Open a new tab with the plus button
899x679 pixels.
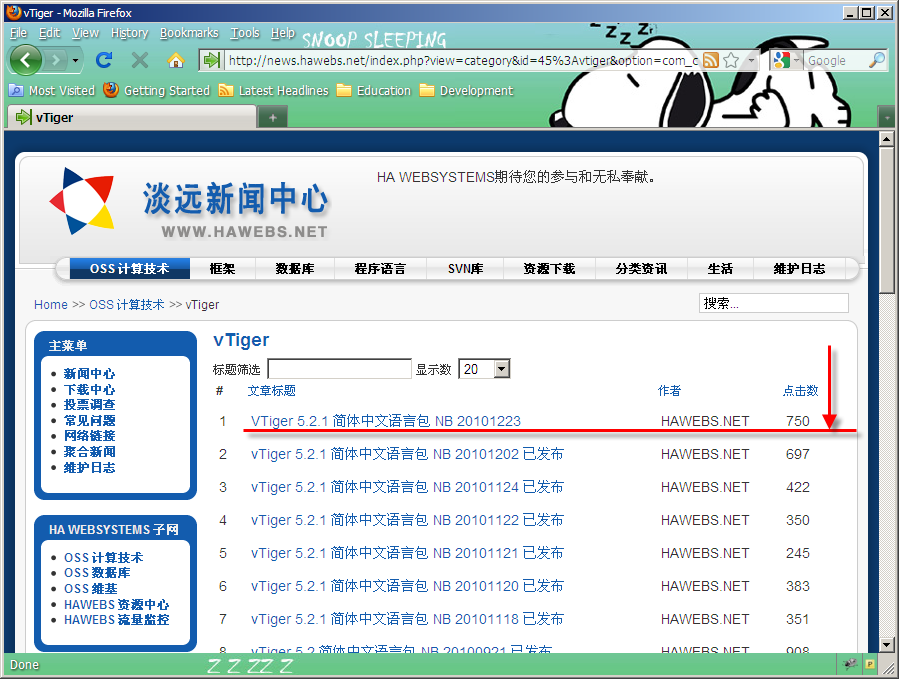pyautogui.click(x=273, y=118)
